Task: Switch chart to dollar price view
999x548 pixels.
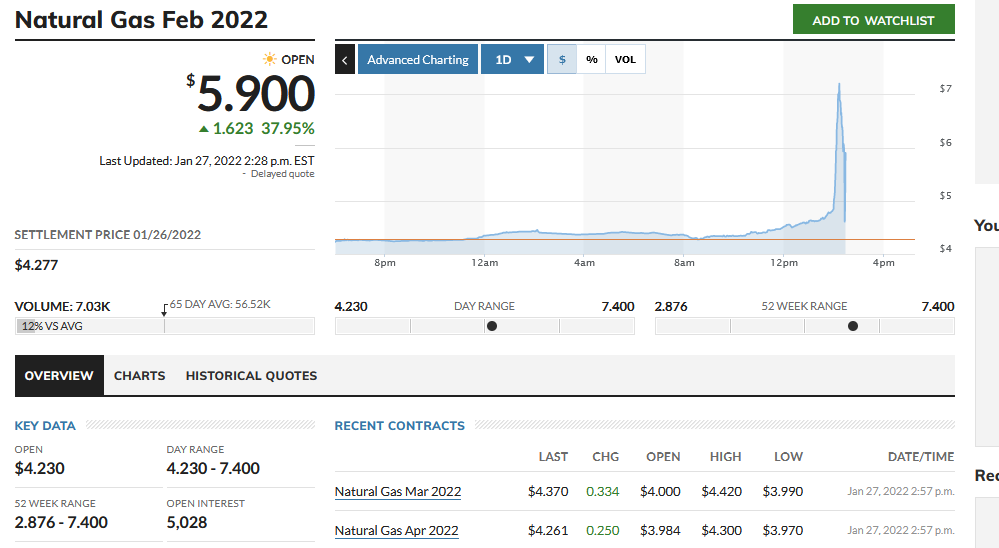Action: tap(562, 59)
